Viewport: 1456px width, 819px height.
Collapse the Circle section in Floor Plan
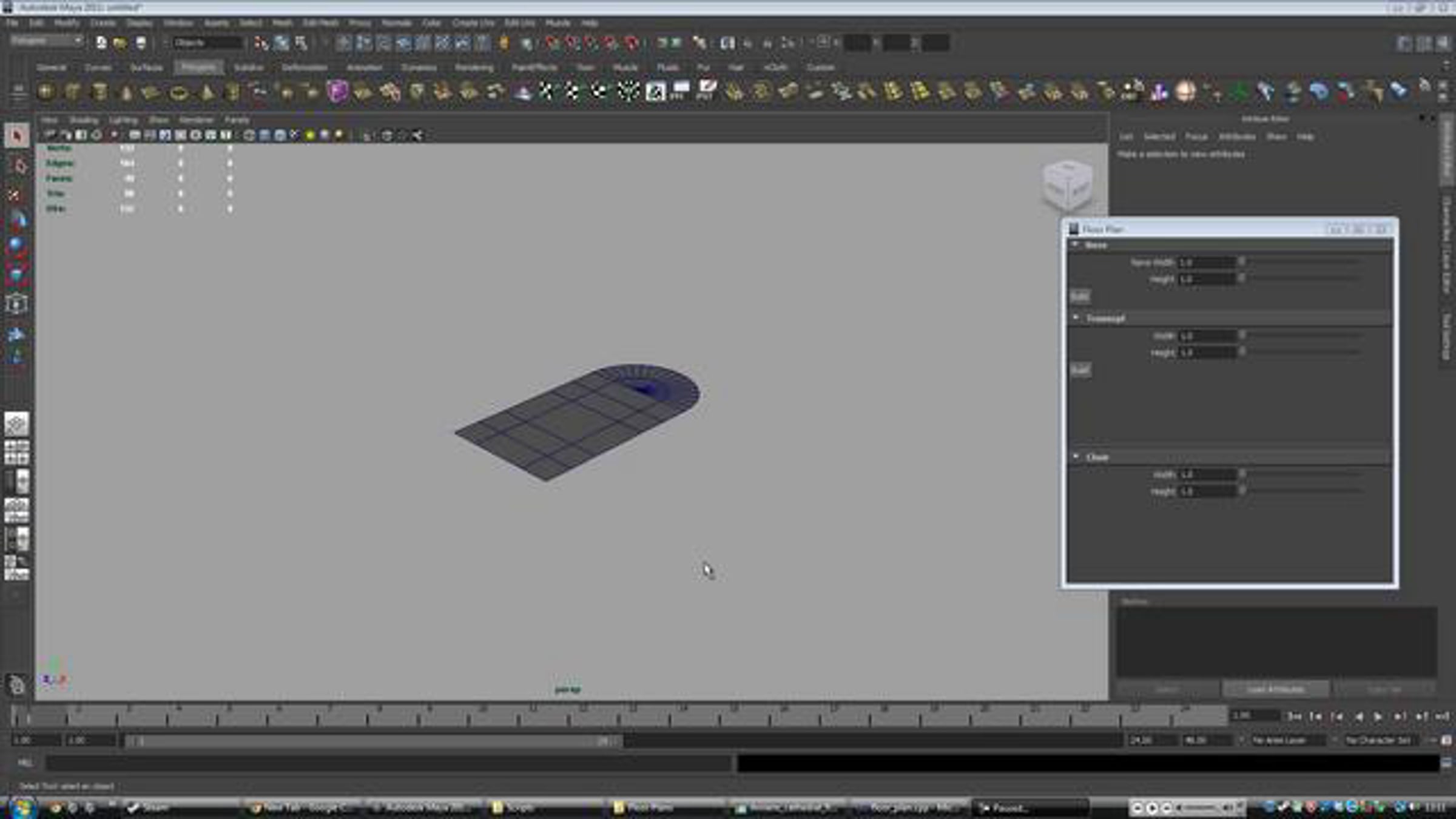(1076, 456)
